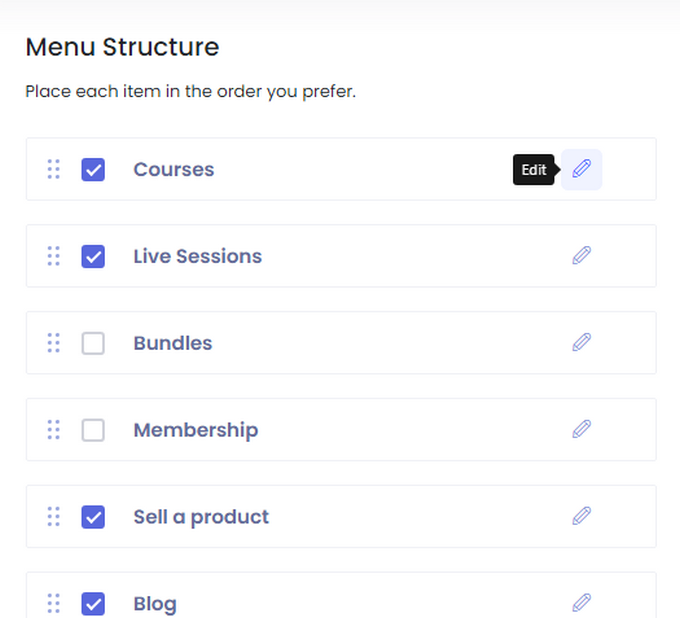Uncheck the Courses checkbox

pyautogui.click(x=93, y=169)
